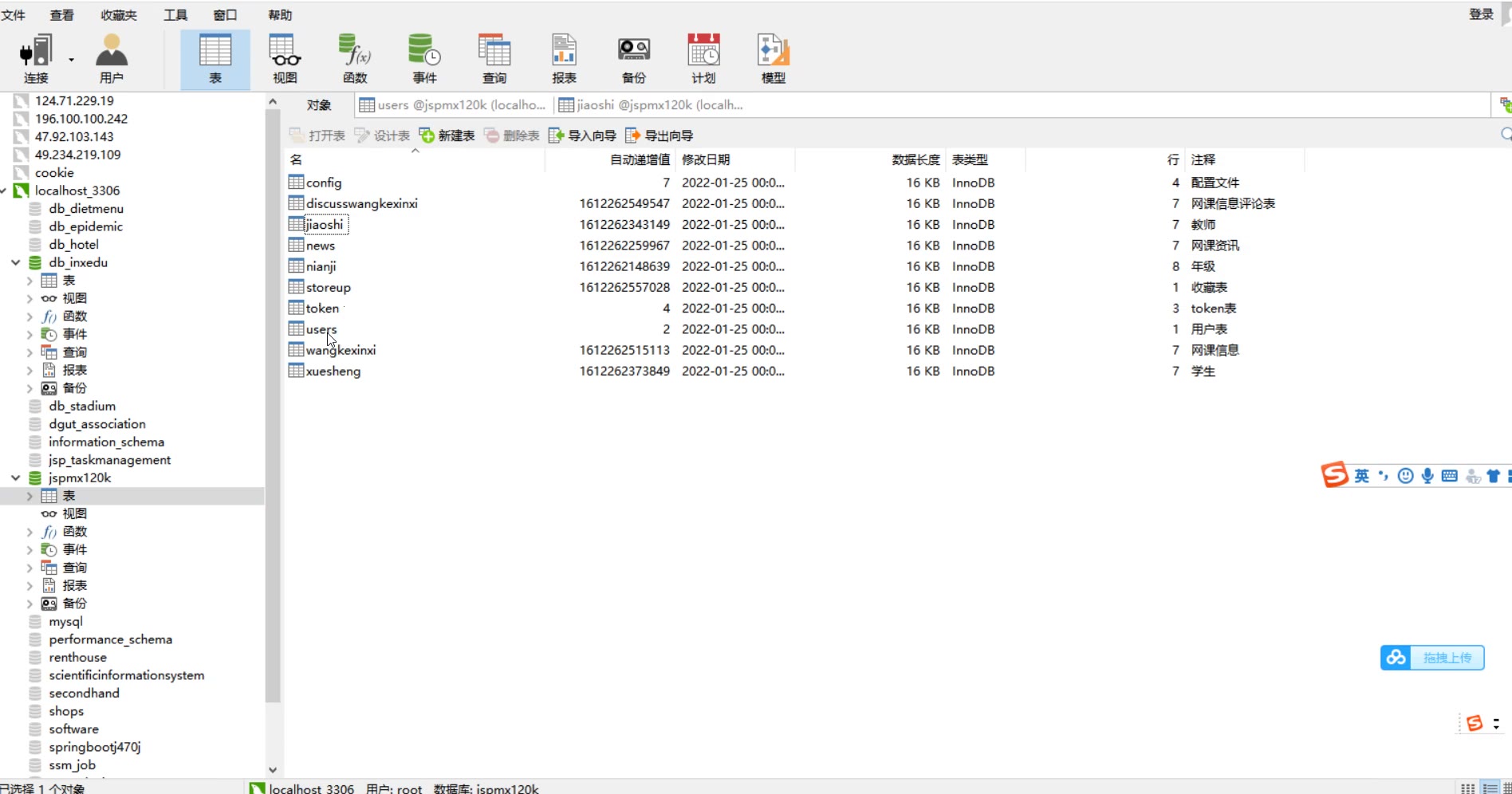Click 删除表 delete table button
This screenshot has height=794, width=1512.
pyautogui.click(x=512, y=136)
